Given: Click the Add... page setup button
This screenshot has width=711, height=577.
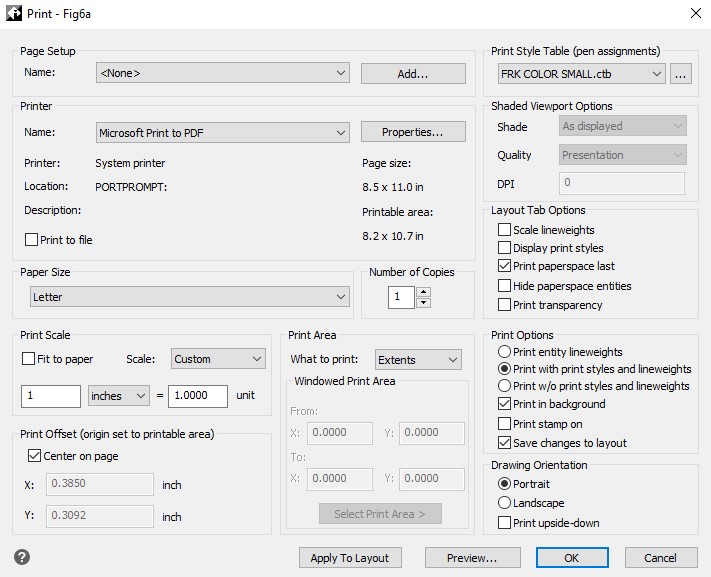Looking at the screenshot, I should coord(413,73).
